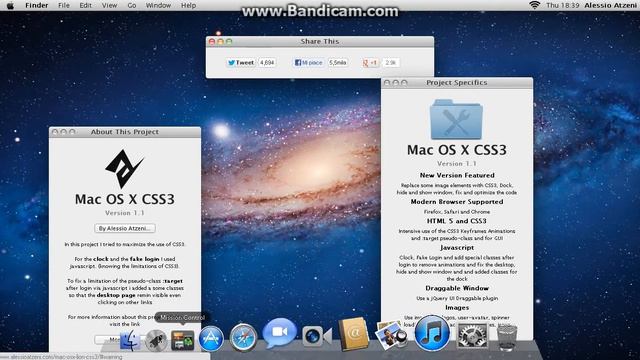
Task: Open iChat speech-bubble icon in dock
Action: (280, 333)
